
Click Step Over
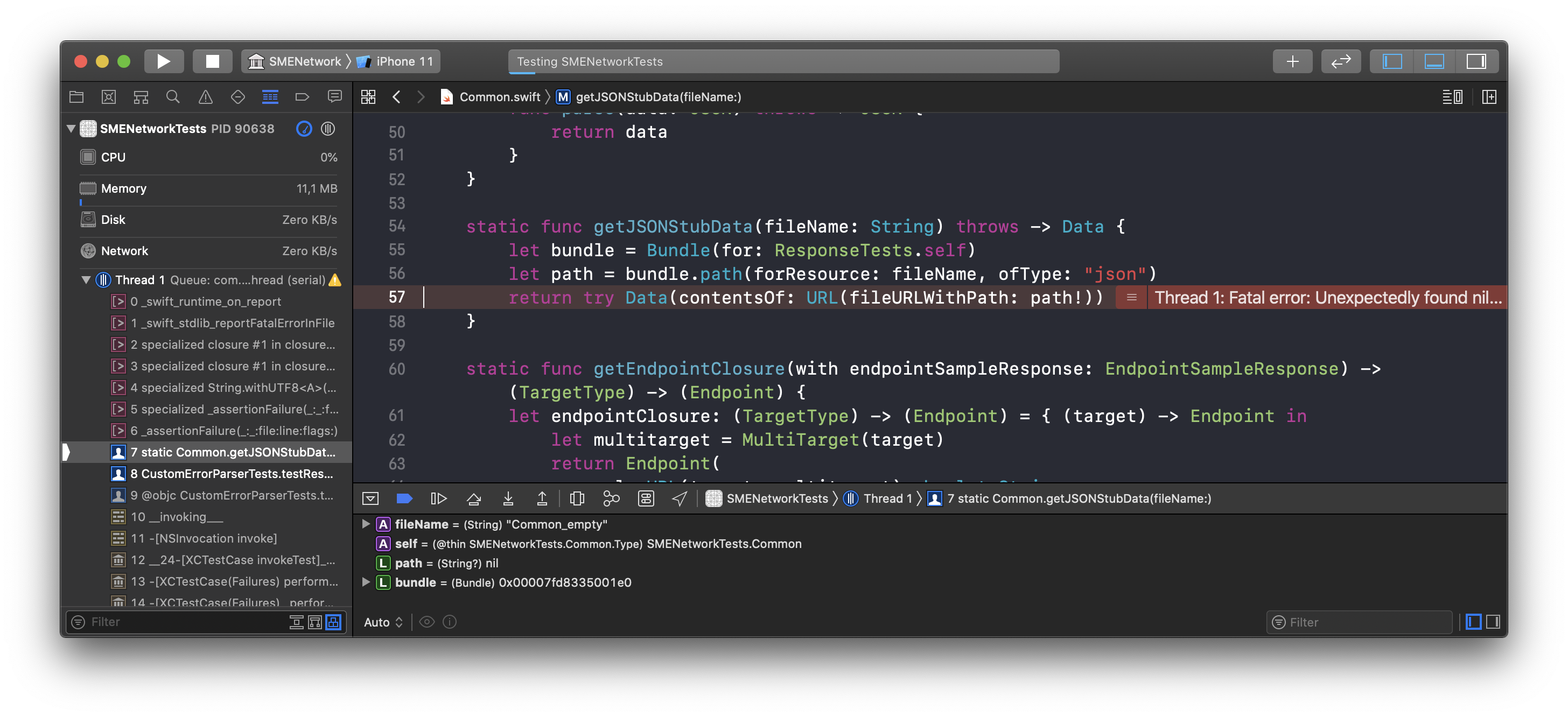473,498
